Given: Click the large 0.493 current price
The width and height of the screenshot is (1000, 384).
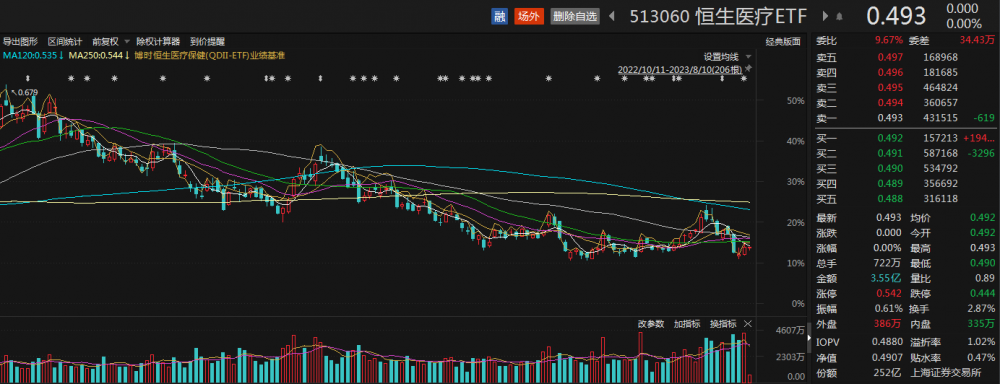Looking at the screenshot, I should pos(895,16).
